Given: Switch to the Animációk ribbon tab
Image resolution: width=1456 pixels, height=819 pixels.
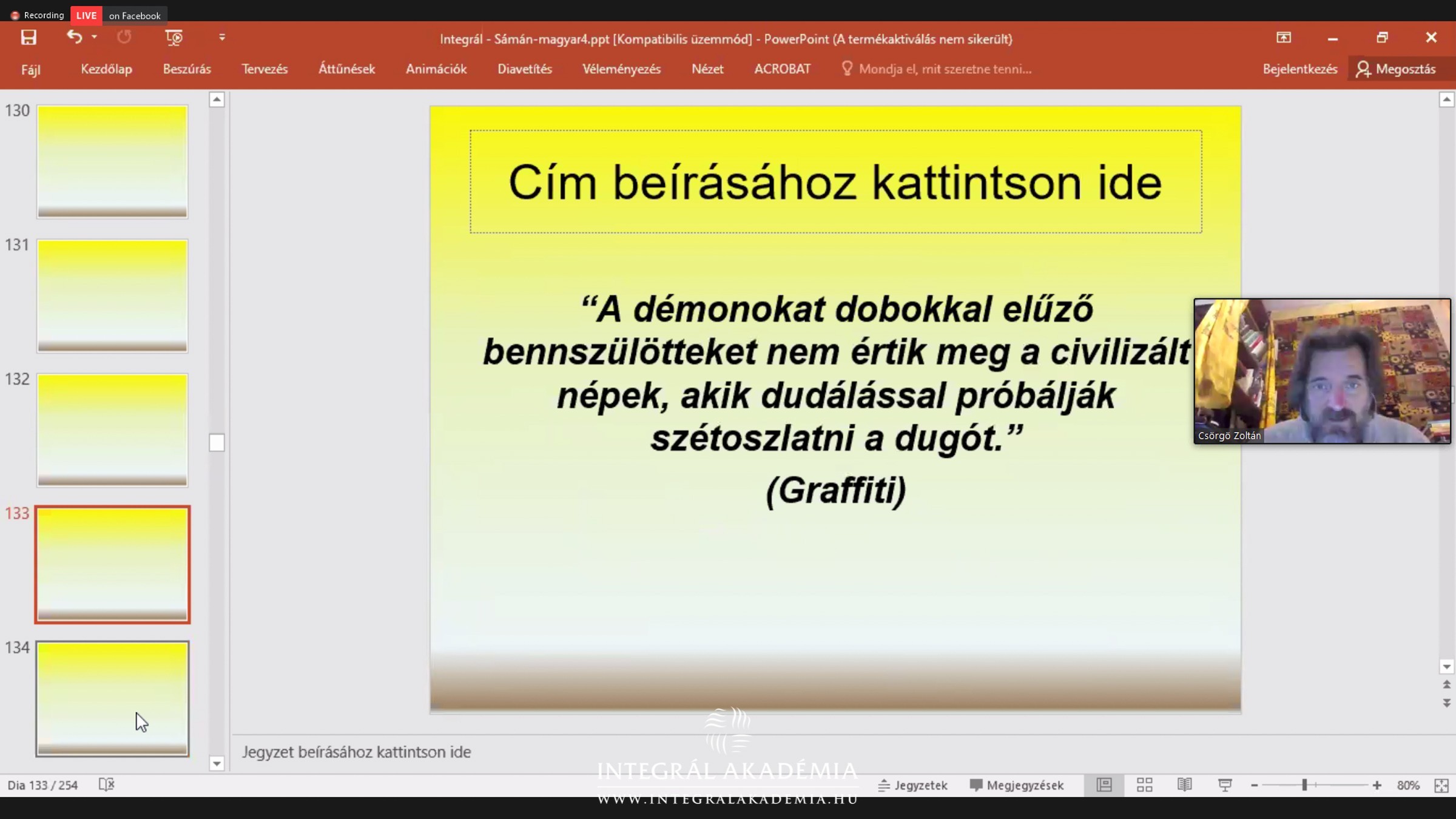Looking at the screenshot, I should (x=436, y=69).
